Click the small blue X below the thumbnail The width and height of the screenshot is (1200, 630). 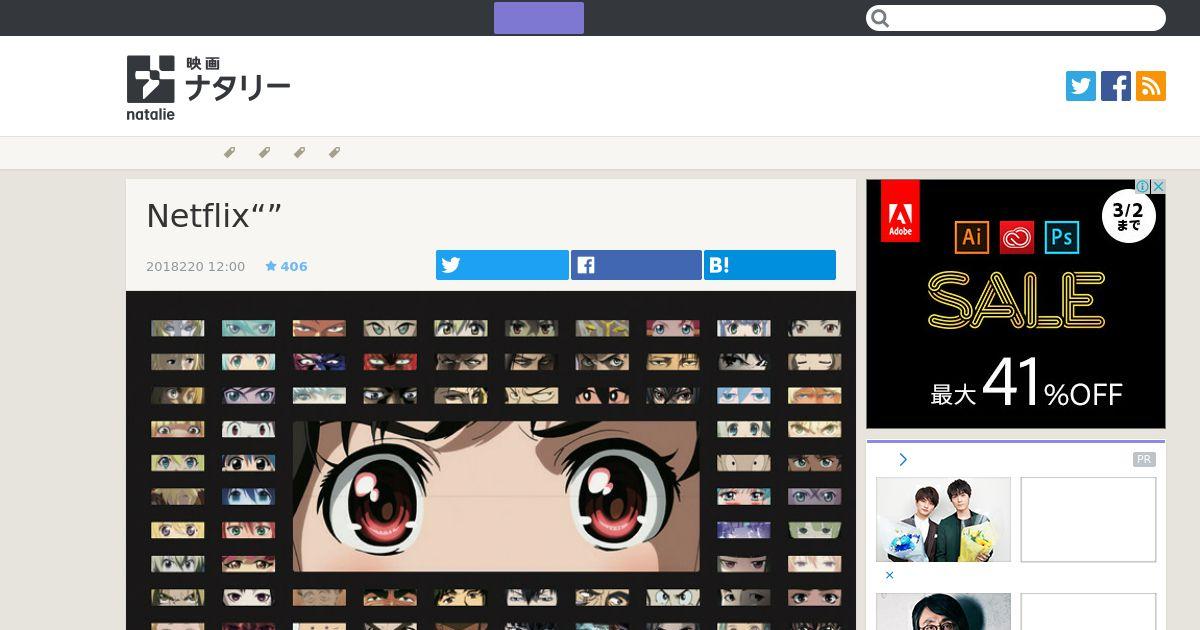pyautogui.click(x=889, y=575)
